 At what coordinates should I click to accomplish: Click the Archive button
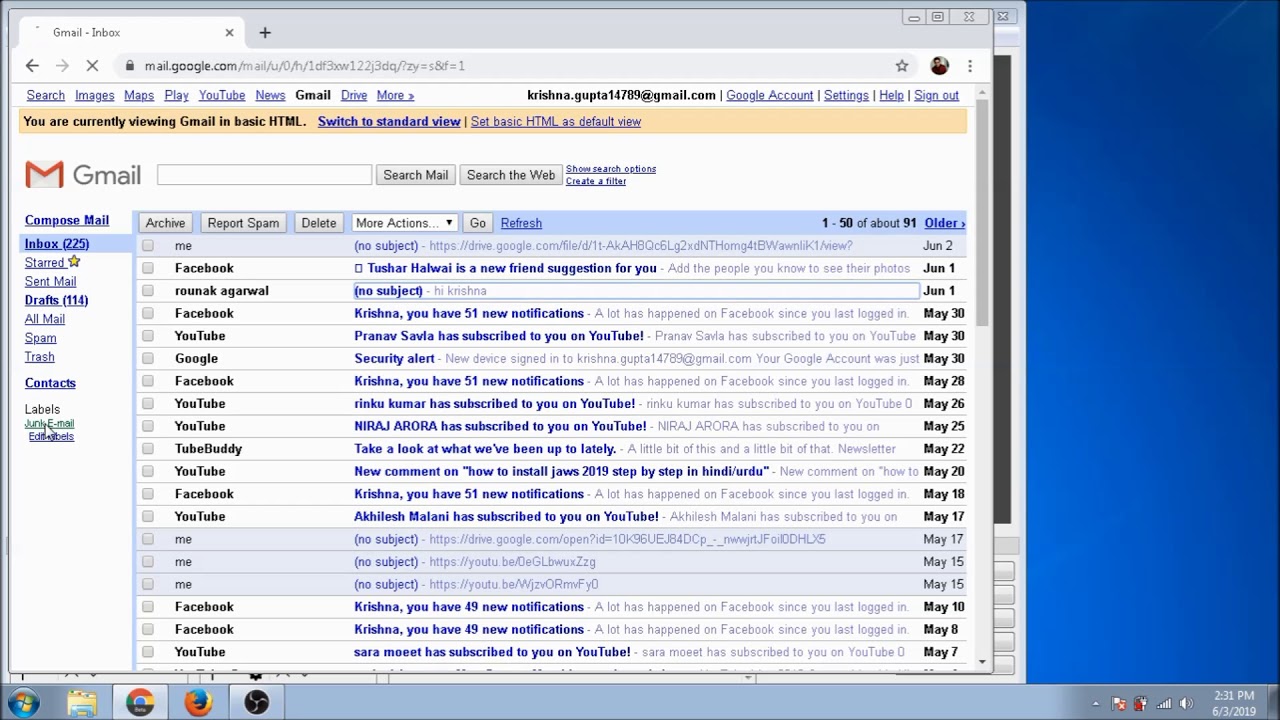(165, 223)
